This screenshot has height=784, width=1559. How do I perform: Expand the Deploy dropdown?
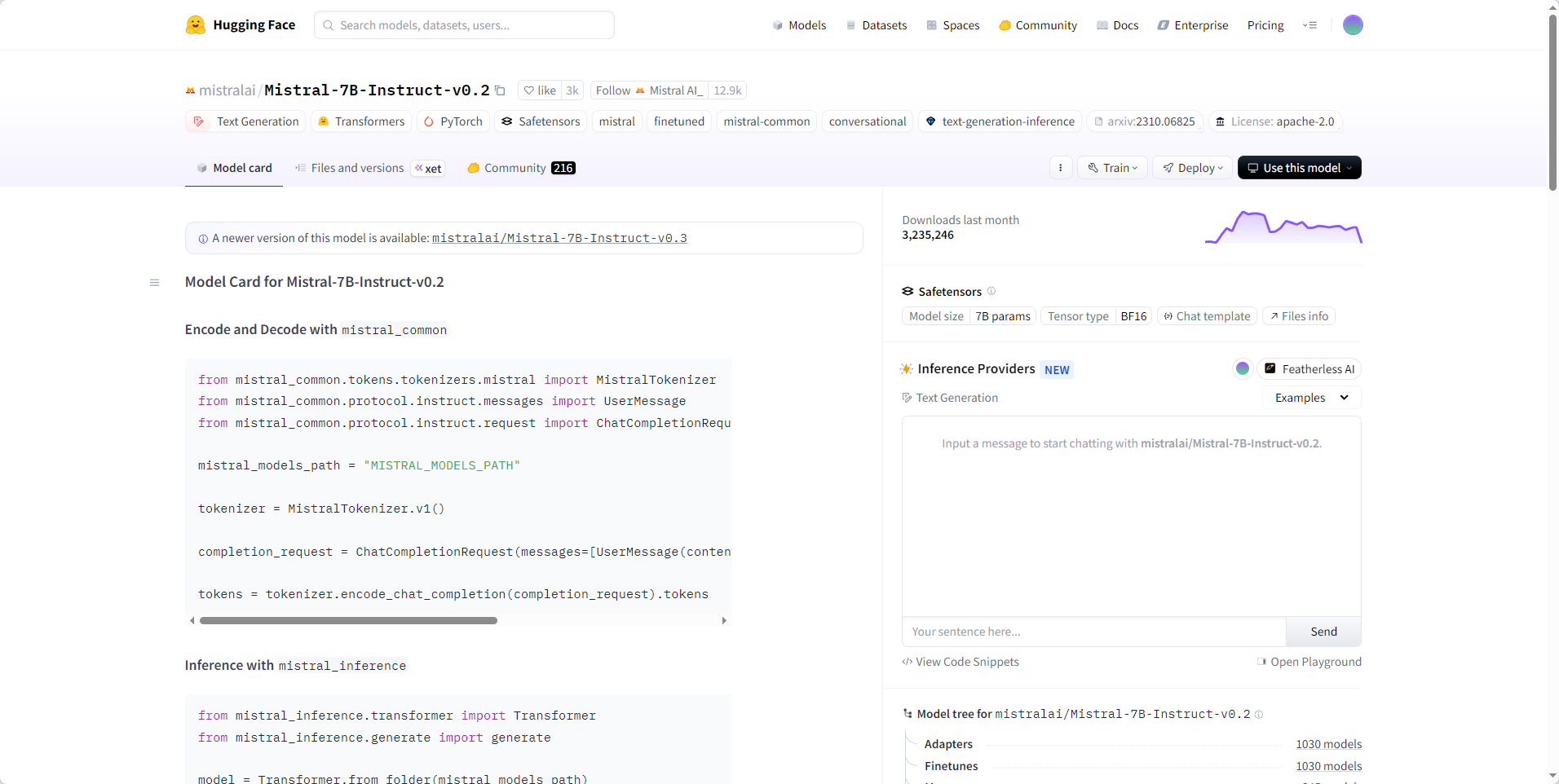[1192, 168]
